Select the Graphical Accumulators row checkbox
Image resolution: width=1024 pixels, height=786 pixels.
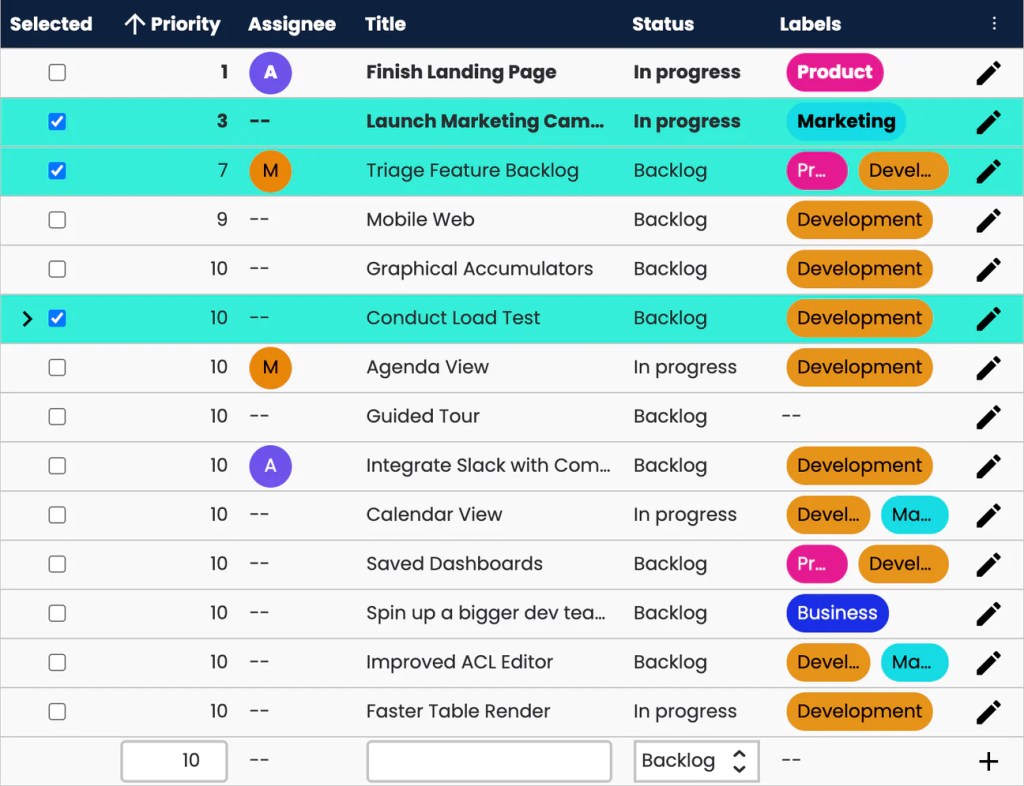click(57, 269)
